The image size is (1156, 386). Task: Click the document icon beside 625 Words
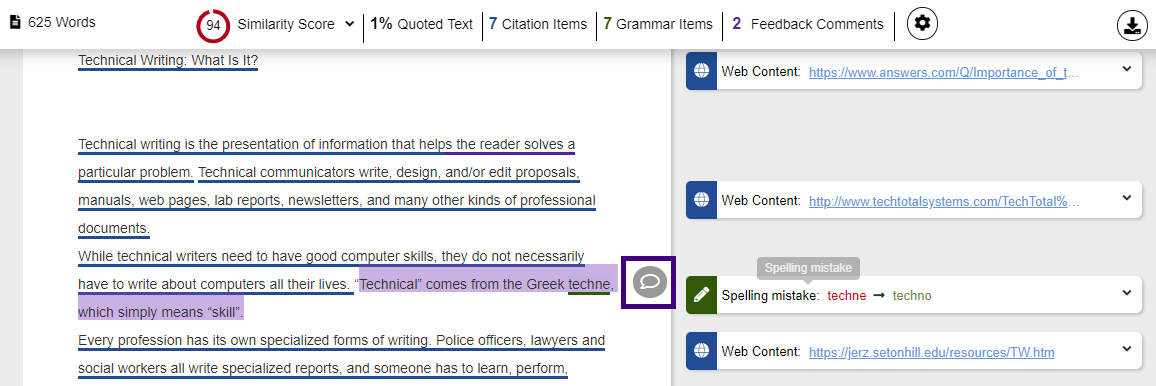pos(15,23)
